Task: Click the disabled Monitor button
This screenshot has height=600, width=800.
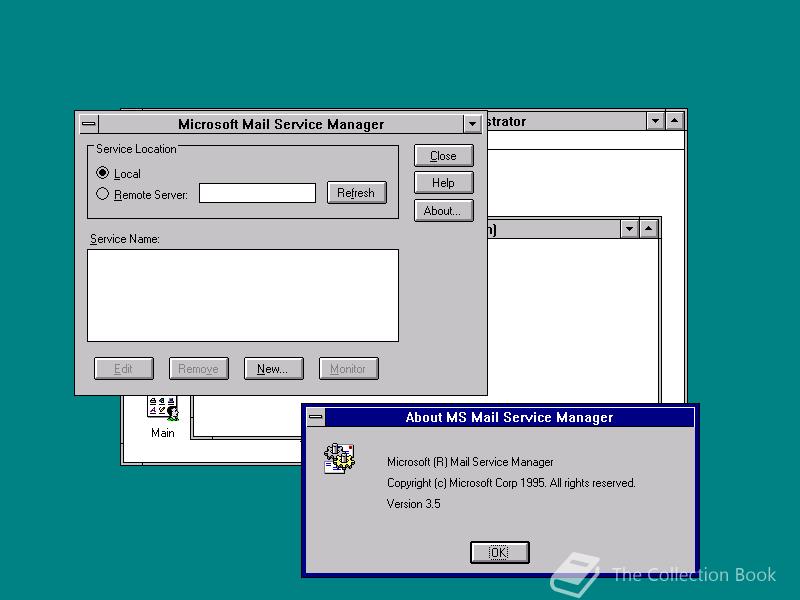Action: 348,368
